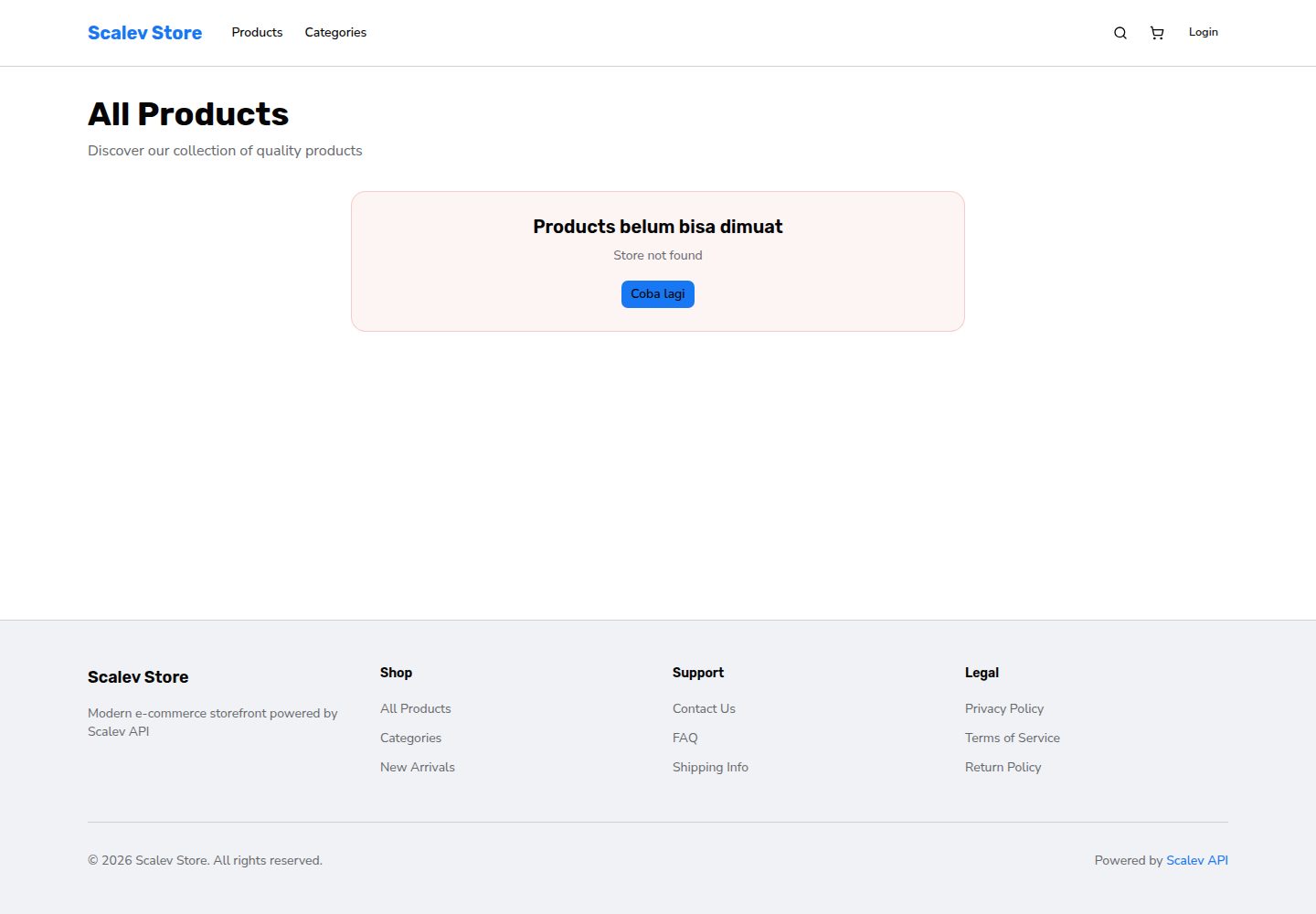Click the Scalev Store footer brand title

(x=138, y=677)
